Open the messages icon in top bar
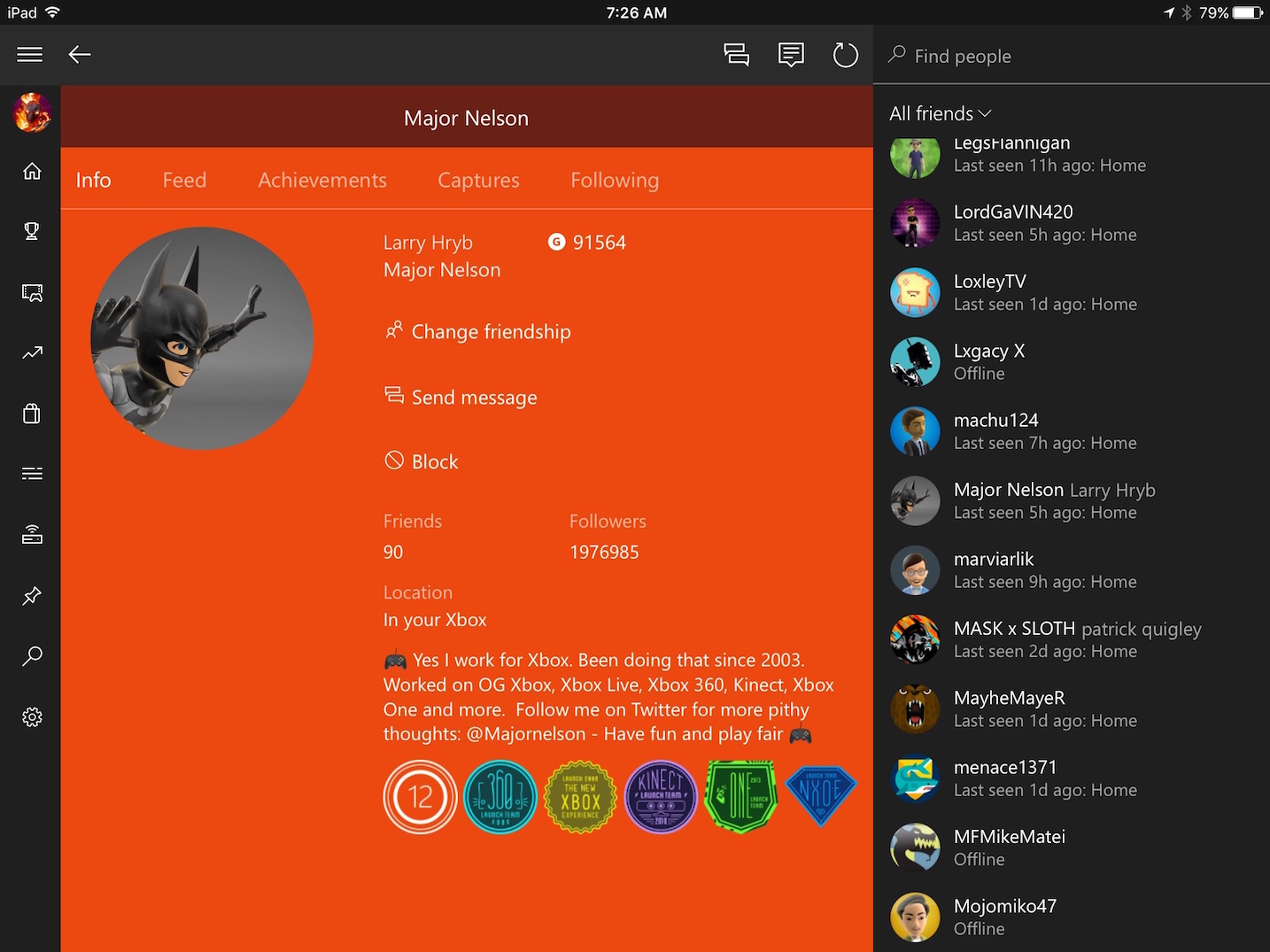This screenshot has width=1270, height=952. tap(736, 55)
